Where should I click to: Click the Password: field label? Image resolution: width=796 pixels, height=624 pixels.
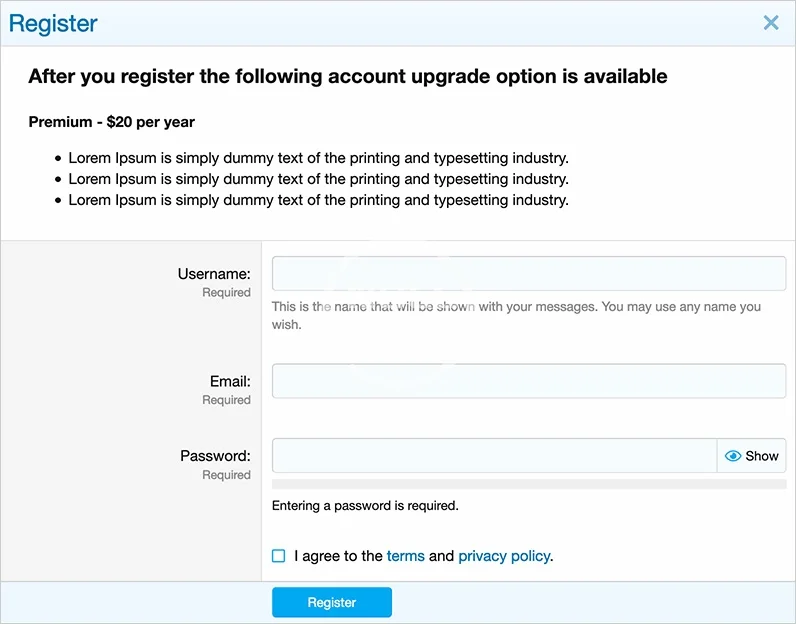tap(215, 456)
